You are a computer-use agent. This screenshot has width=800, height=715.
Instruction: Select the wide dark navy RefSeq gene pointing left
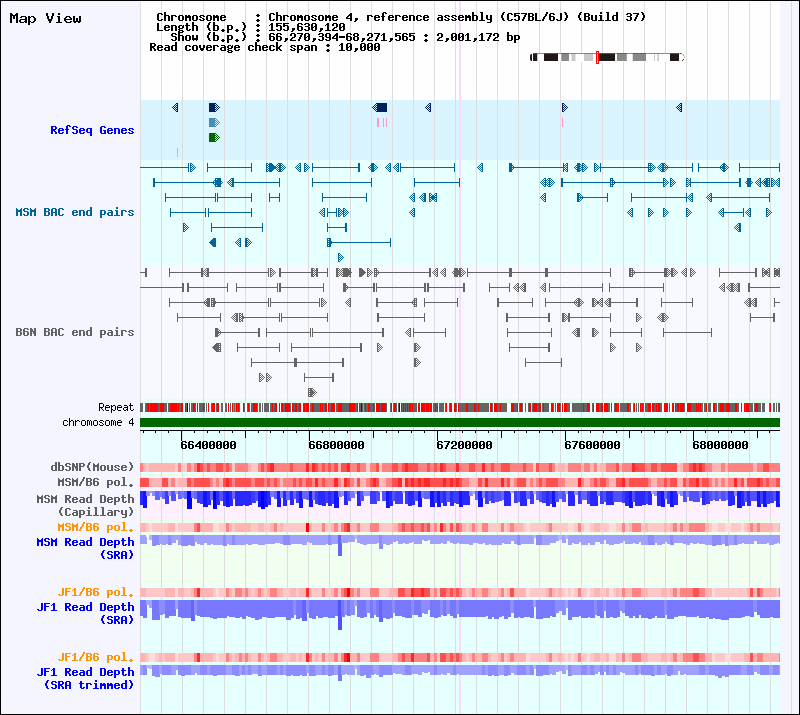[x=380, y=107]
